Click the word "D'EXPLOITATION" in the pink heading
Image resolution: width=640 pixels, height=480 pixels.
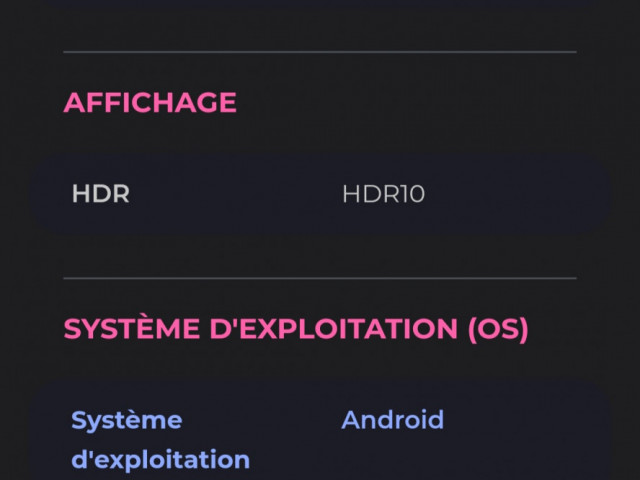coord(333,329)
